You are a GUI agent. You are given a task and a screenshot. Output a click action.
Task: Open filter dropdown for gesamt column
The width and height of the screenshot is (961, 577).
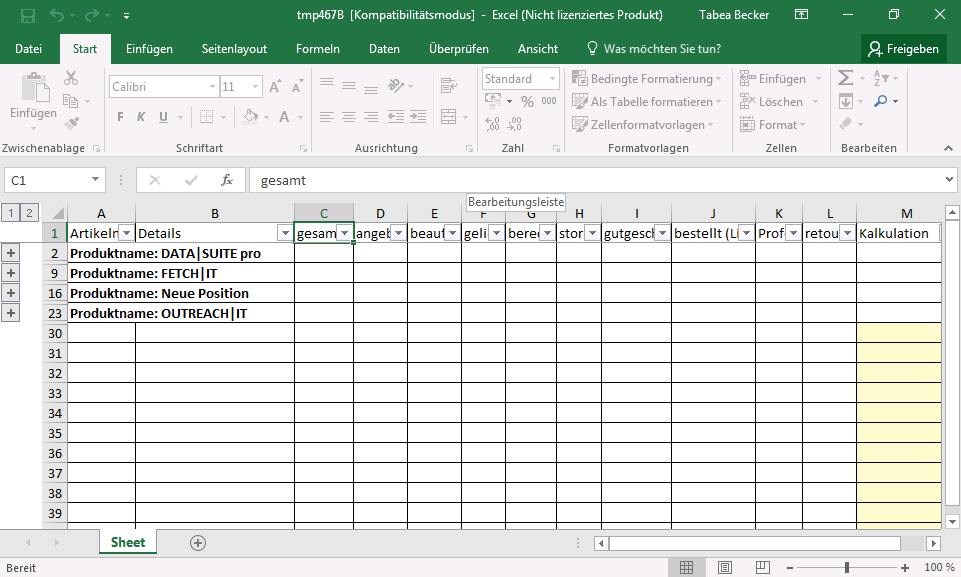coord(345,234)
